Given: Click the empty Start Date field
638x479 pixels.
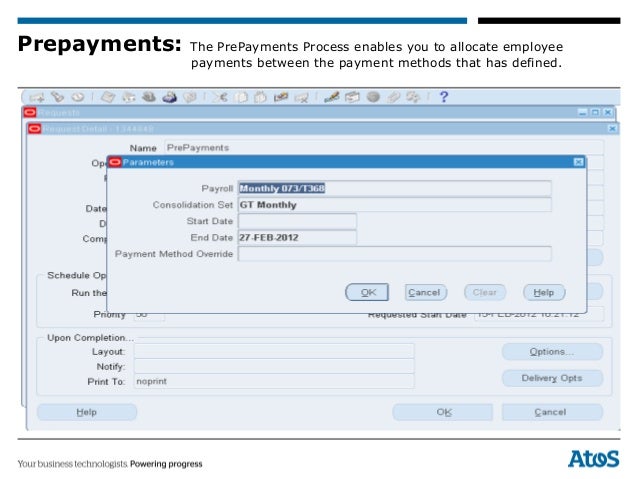Looking at the screenshot, I should [x=297, y=221].
